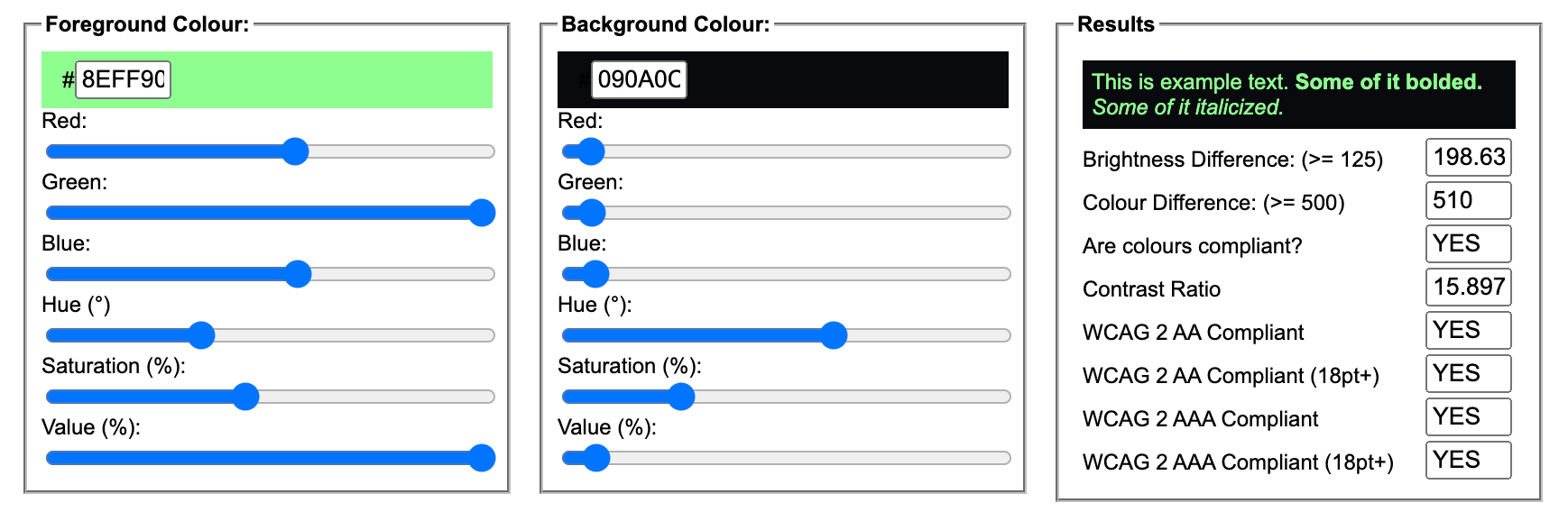This screenshot has width=1568, height=521.
Task: Click the background Red slider handle
Action: [591, 151]
